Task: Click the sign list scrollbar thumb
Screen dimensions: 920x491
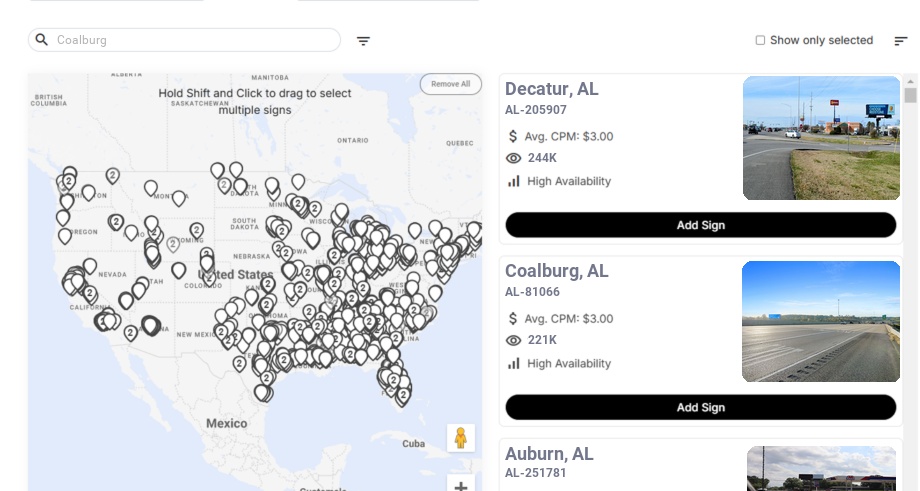Action: click(x=910, y=95)
